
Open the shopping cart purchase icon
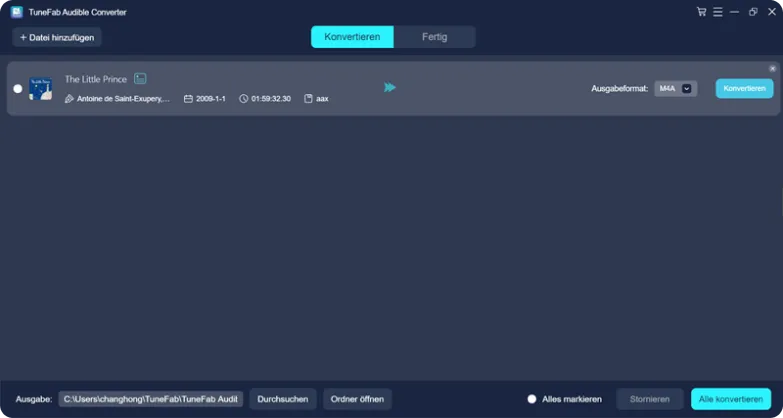701,12
